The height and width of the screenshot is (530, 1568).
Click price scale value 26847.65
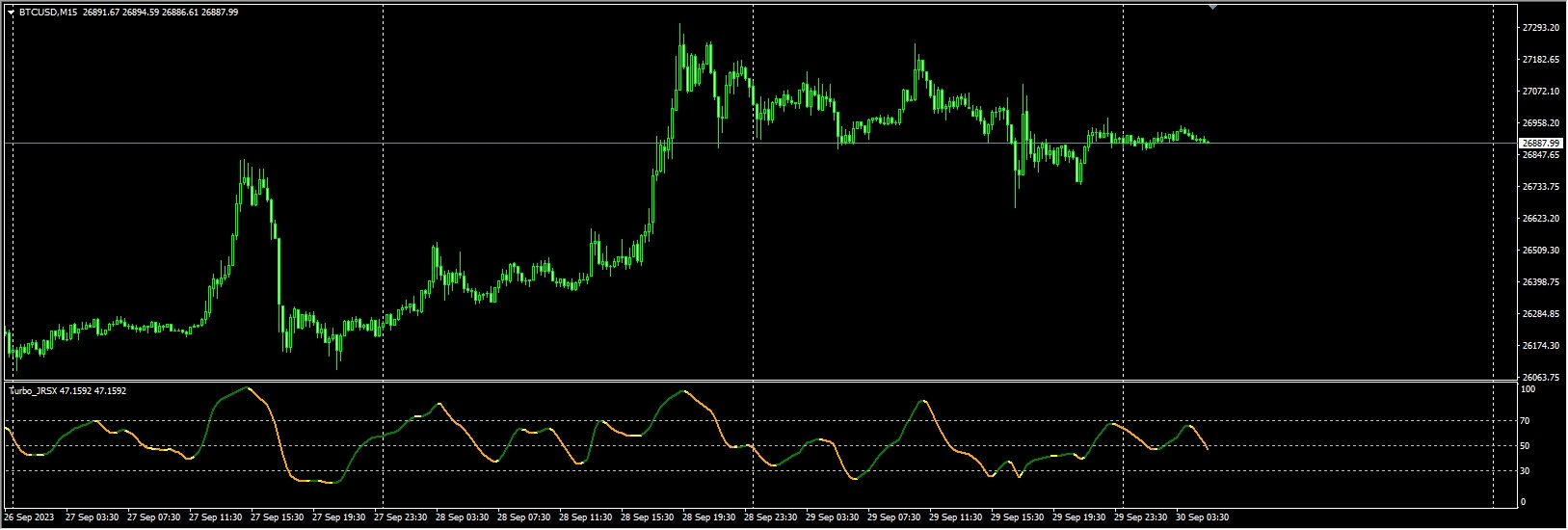tap(1540, 155)
